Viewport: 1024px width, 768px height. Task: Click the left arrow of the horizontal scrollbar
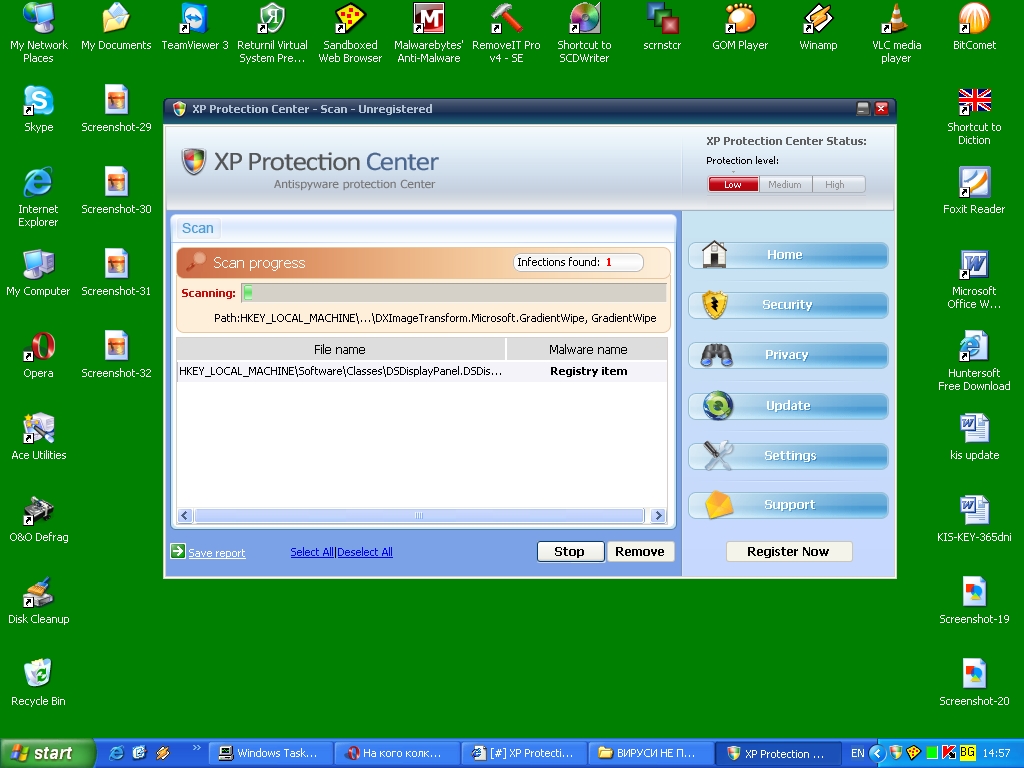(185, 516)
